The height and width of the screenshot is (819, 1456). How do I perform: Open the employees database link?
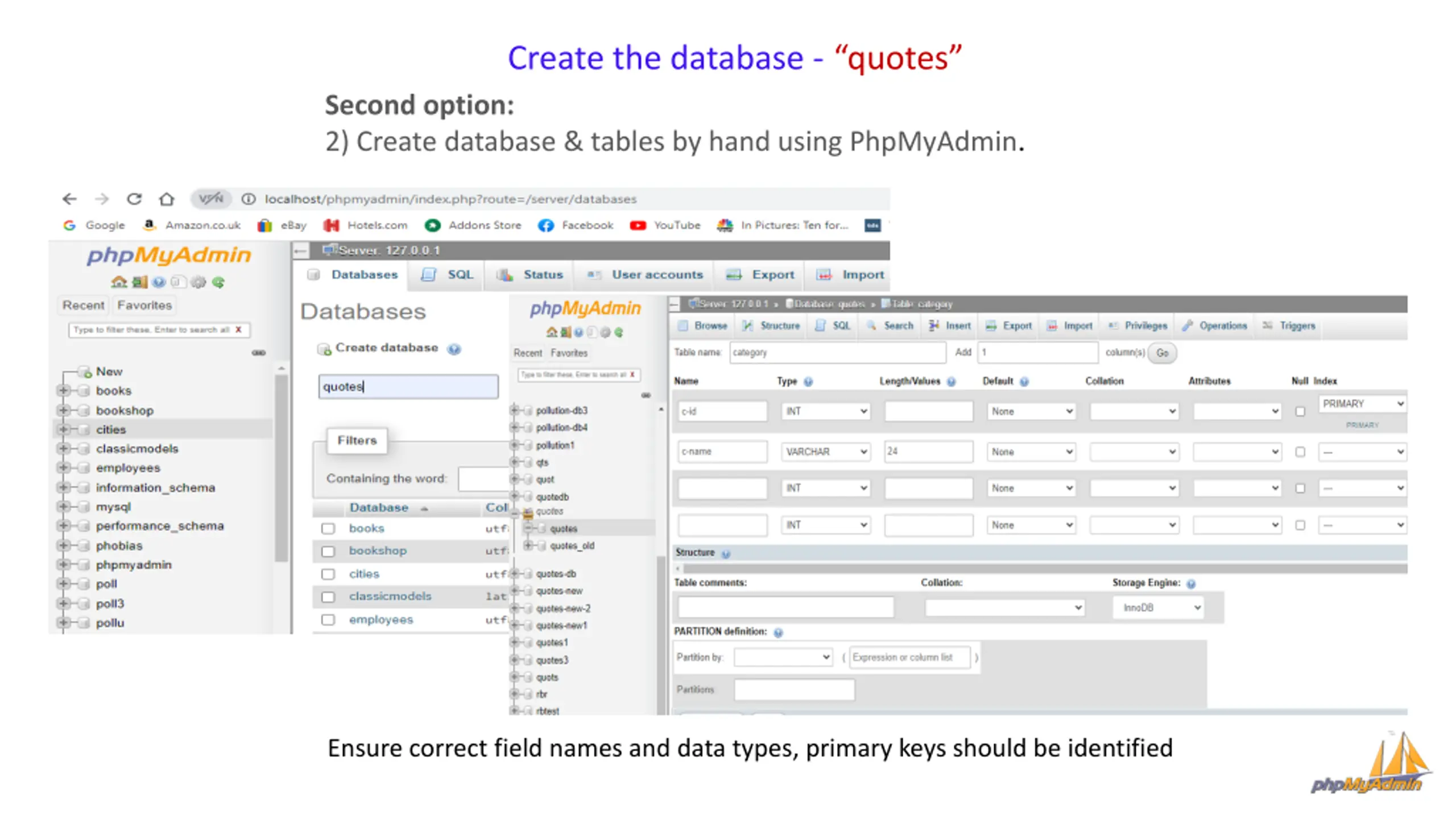[x=380, y=619]
